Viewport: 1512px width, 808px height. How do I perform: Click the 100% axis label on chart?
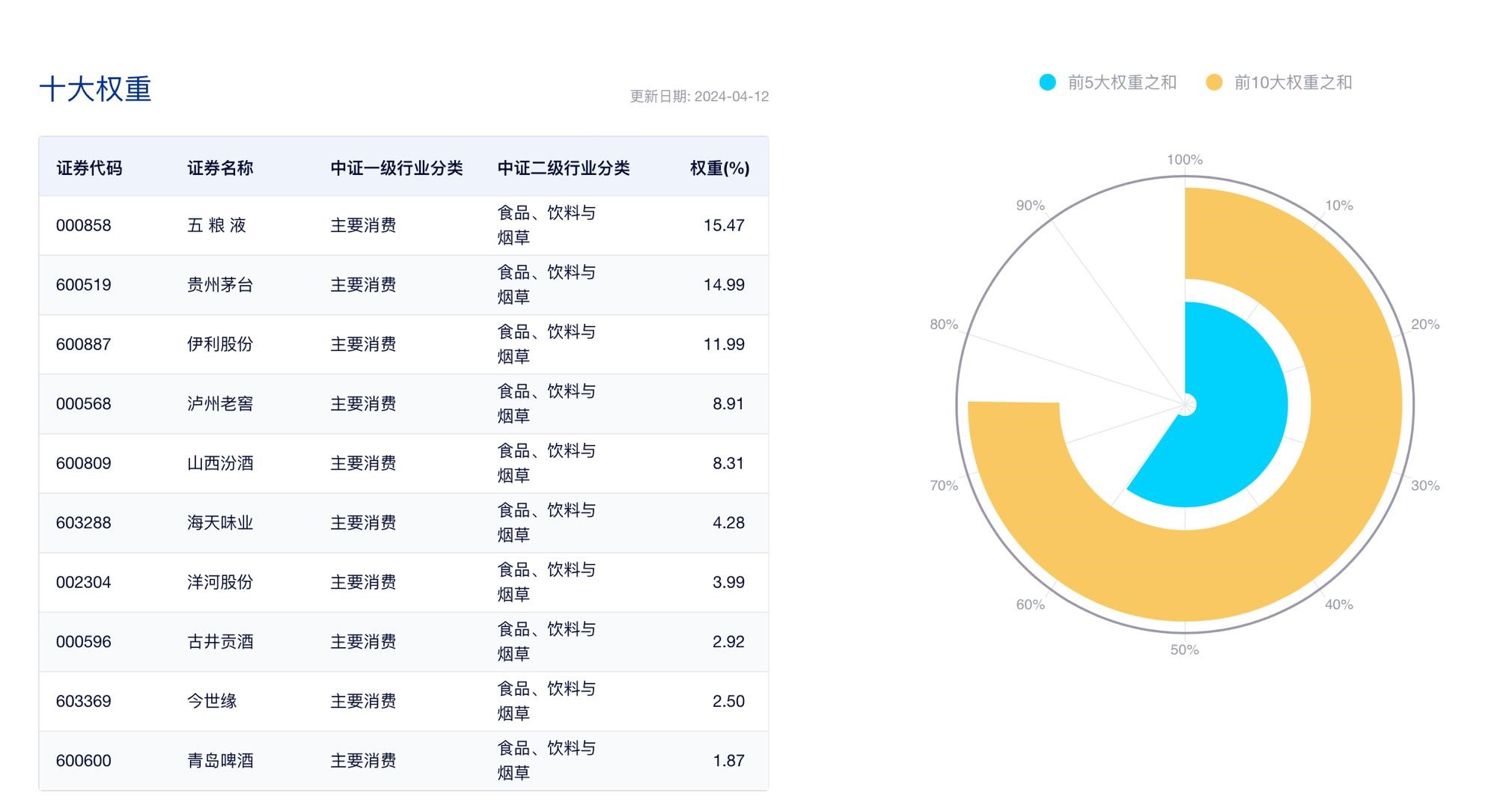(x=1185, y=159)
